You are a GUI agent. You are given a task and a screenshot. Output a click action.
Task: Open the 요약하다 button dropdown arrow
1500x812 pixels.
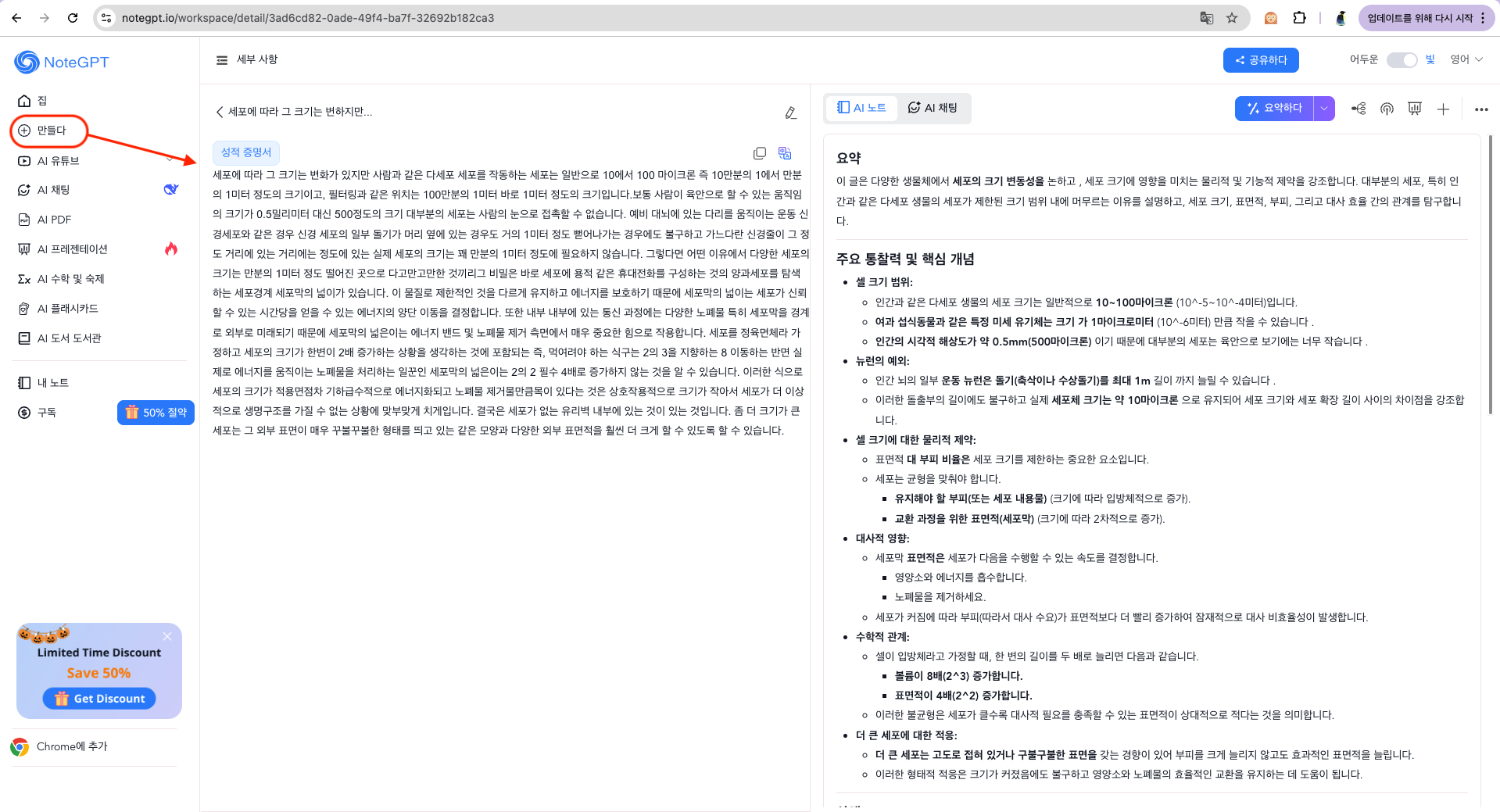(1325, 108)
